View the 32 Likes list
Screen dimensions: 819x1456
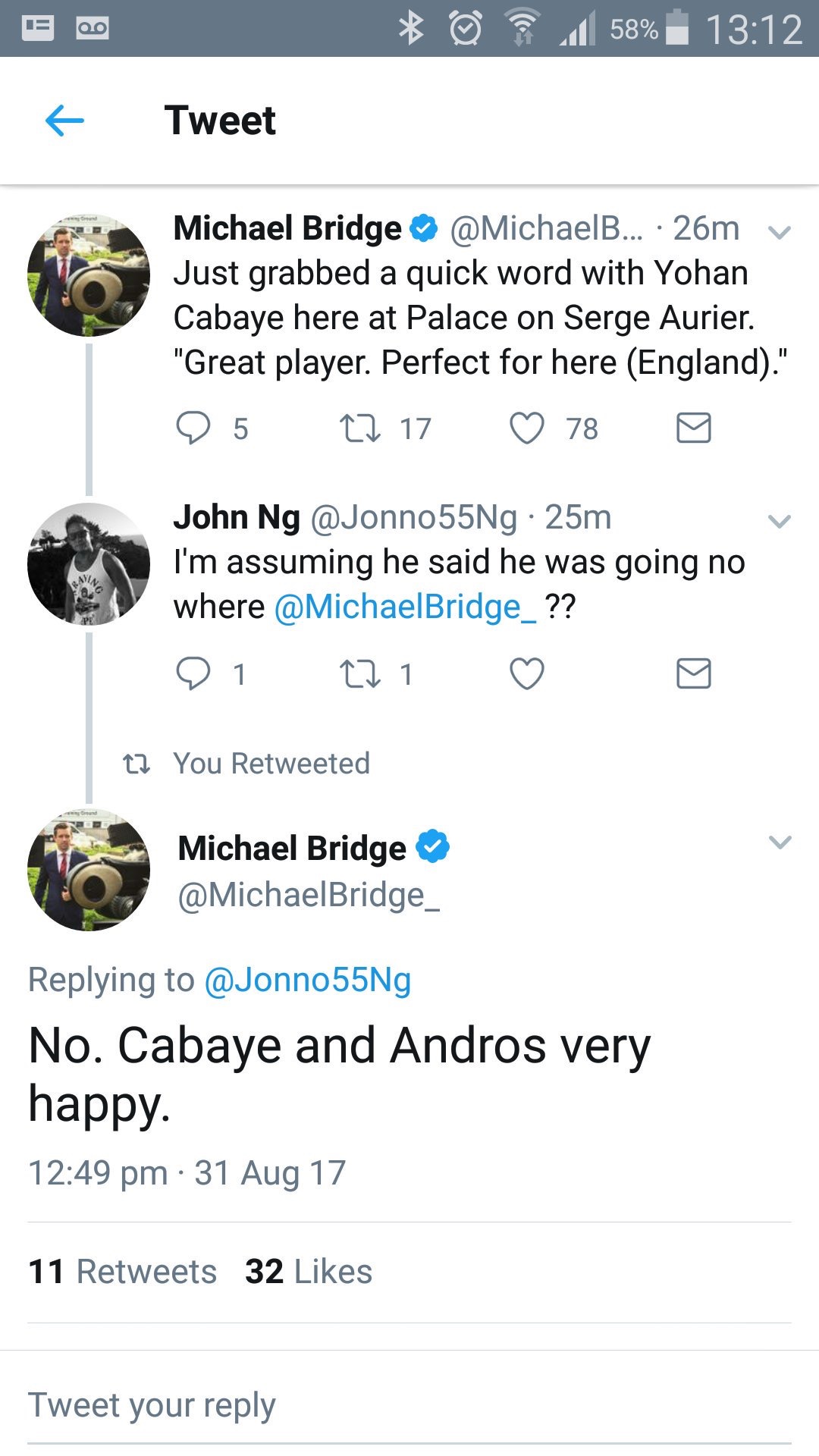309,1272
